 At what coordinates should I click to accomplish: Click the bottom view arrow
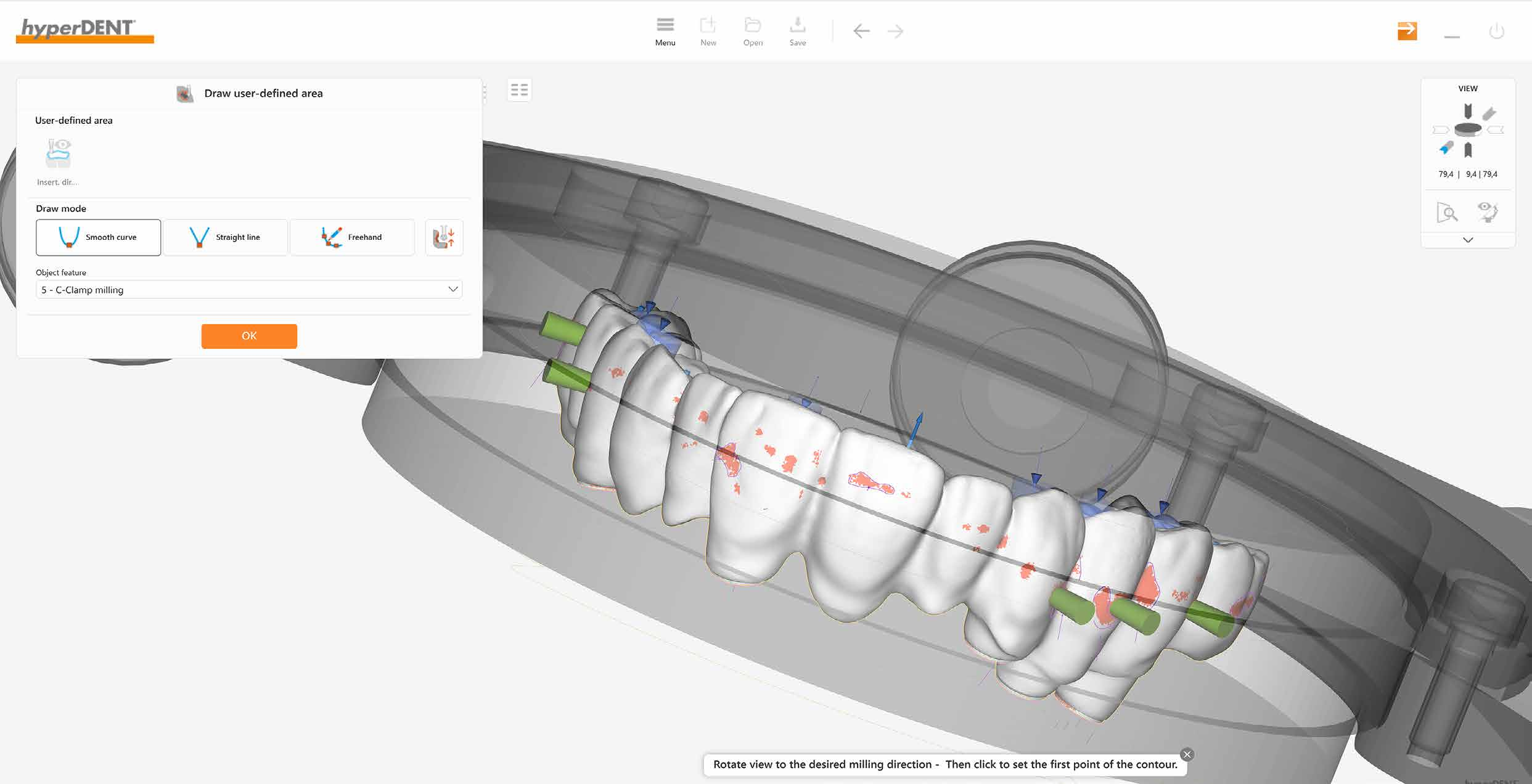pos(1468,150)
